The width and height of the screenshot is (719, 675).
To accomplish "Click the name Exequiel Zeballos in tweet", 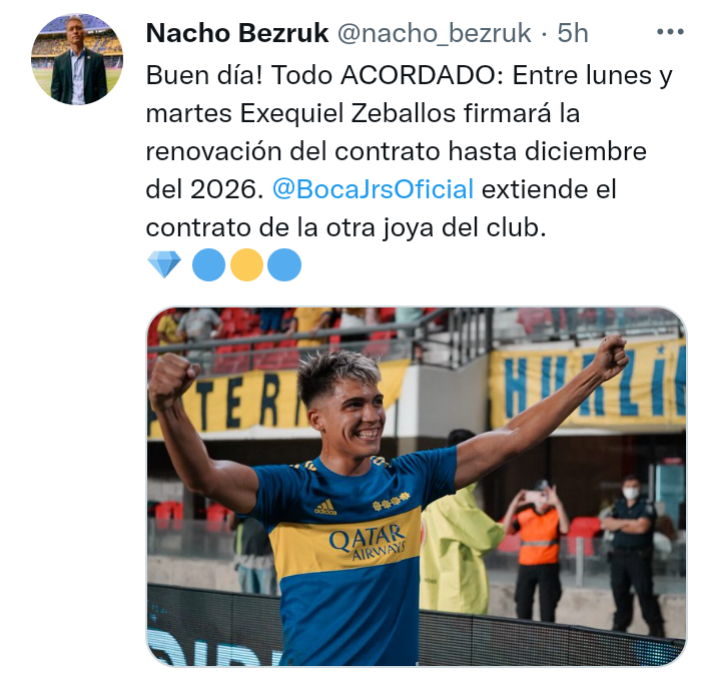I will [348, 113].
